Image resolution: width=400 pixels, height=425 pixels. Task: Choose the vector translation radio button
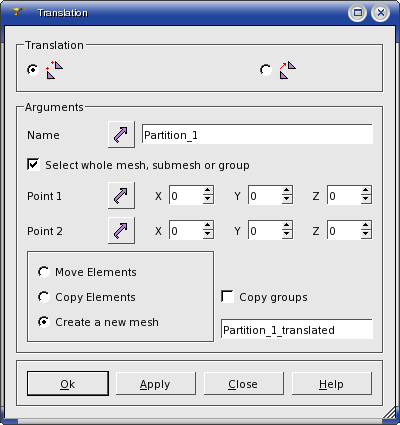(266, 70)
